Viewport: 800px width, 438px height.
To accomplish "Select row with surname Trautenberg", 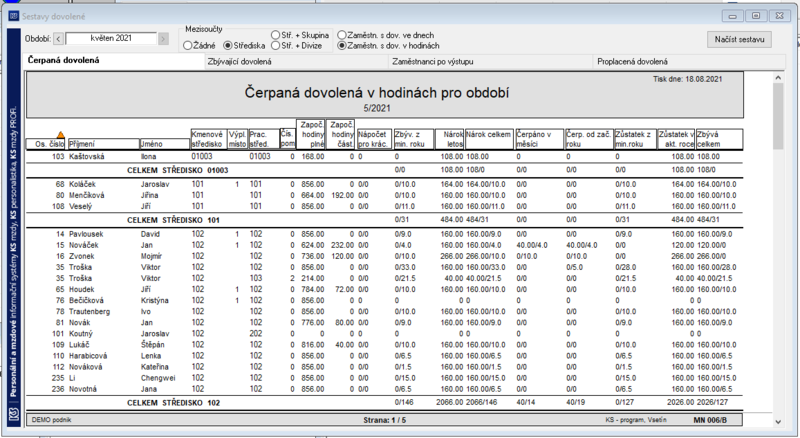I will point(385,311).
